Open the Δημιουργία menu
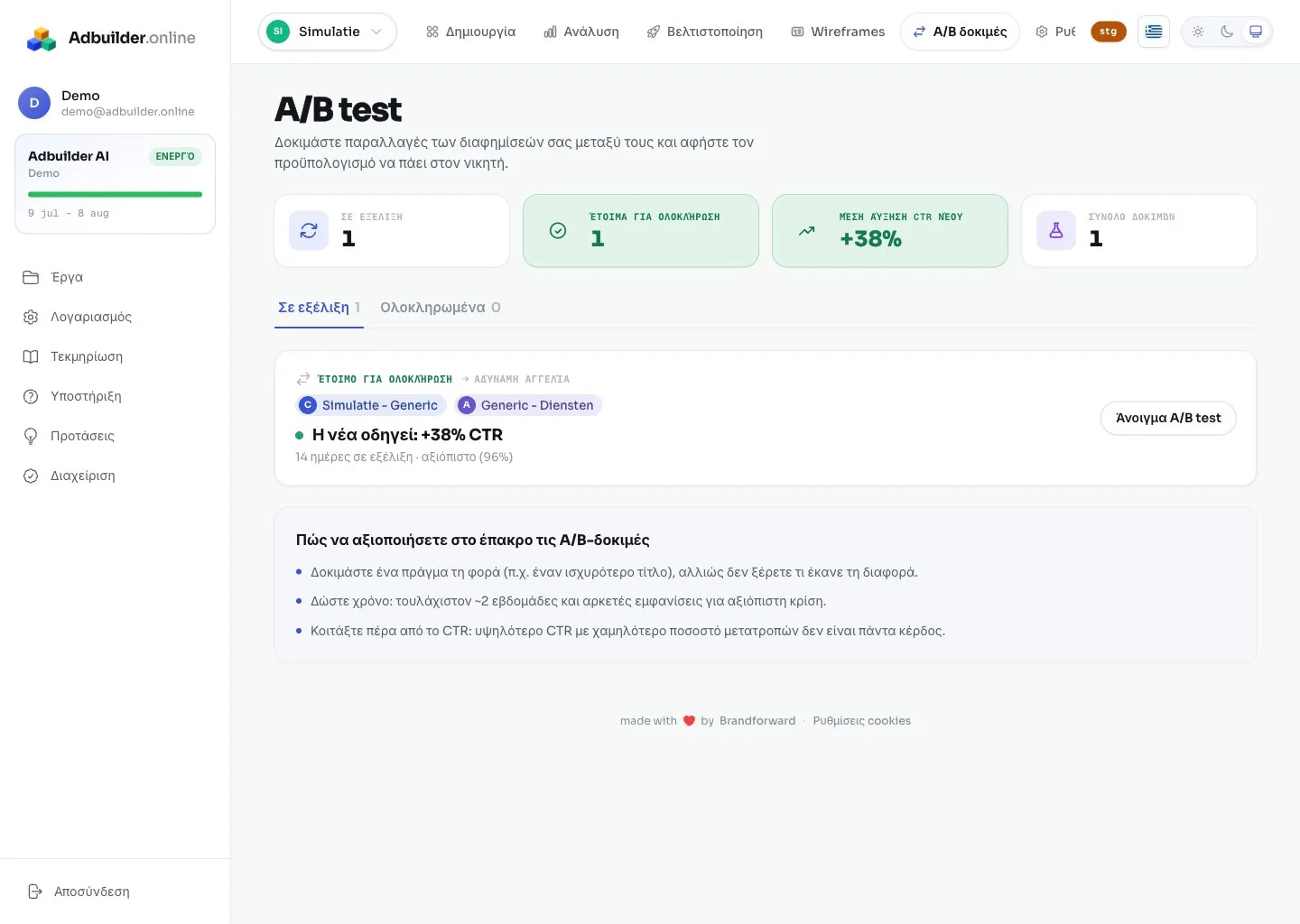Screen dimensions: 1300x924 click(x=470, y=32)
